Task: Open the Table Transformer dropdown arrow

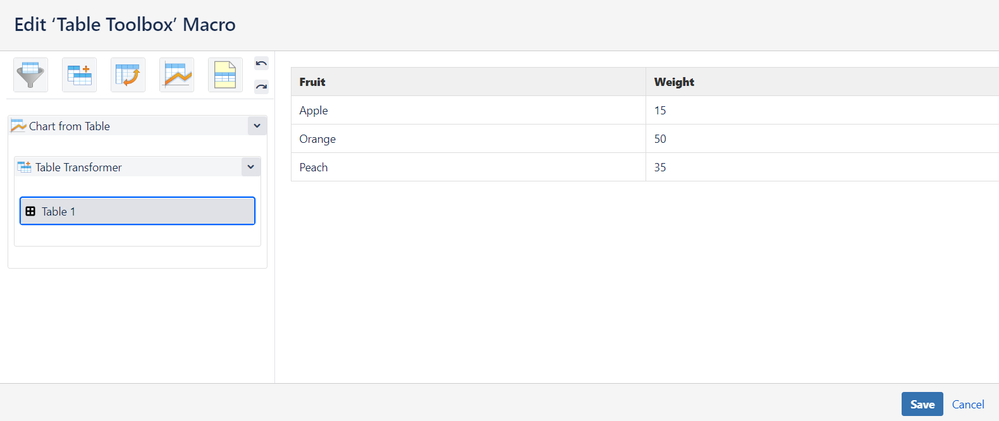Action: pyautogui.click(x=251, y=167)
